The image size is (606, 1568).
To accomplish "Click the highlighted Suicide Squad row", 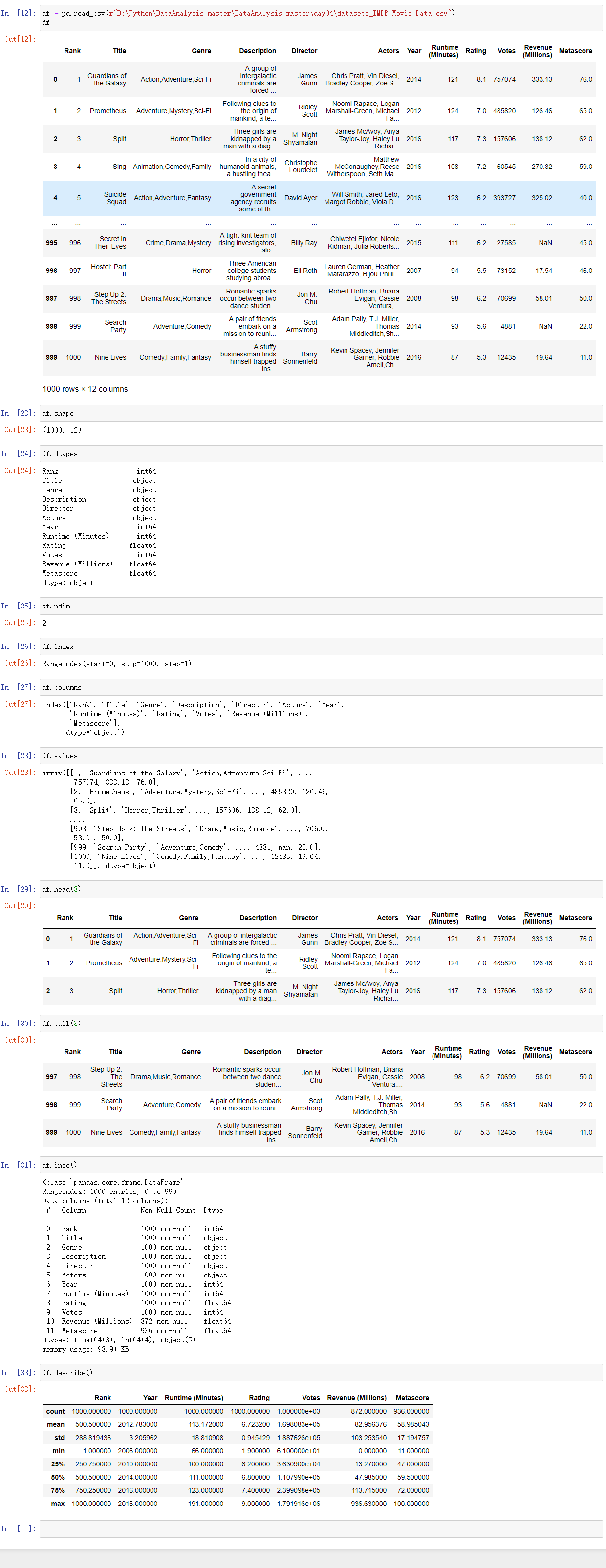I will point(318,198).
